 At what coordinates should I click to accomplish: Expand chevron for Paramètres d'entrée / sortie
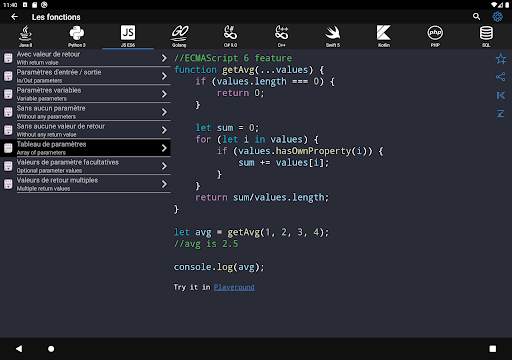pyautogui.click(x=164, y=76)
